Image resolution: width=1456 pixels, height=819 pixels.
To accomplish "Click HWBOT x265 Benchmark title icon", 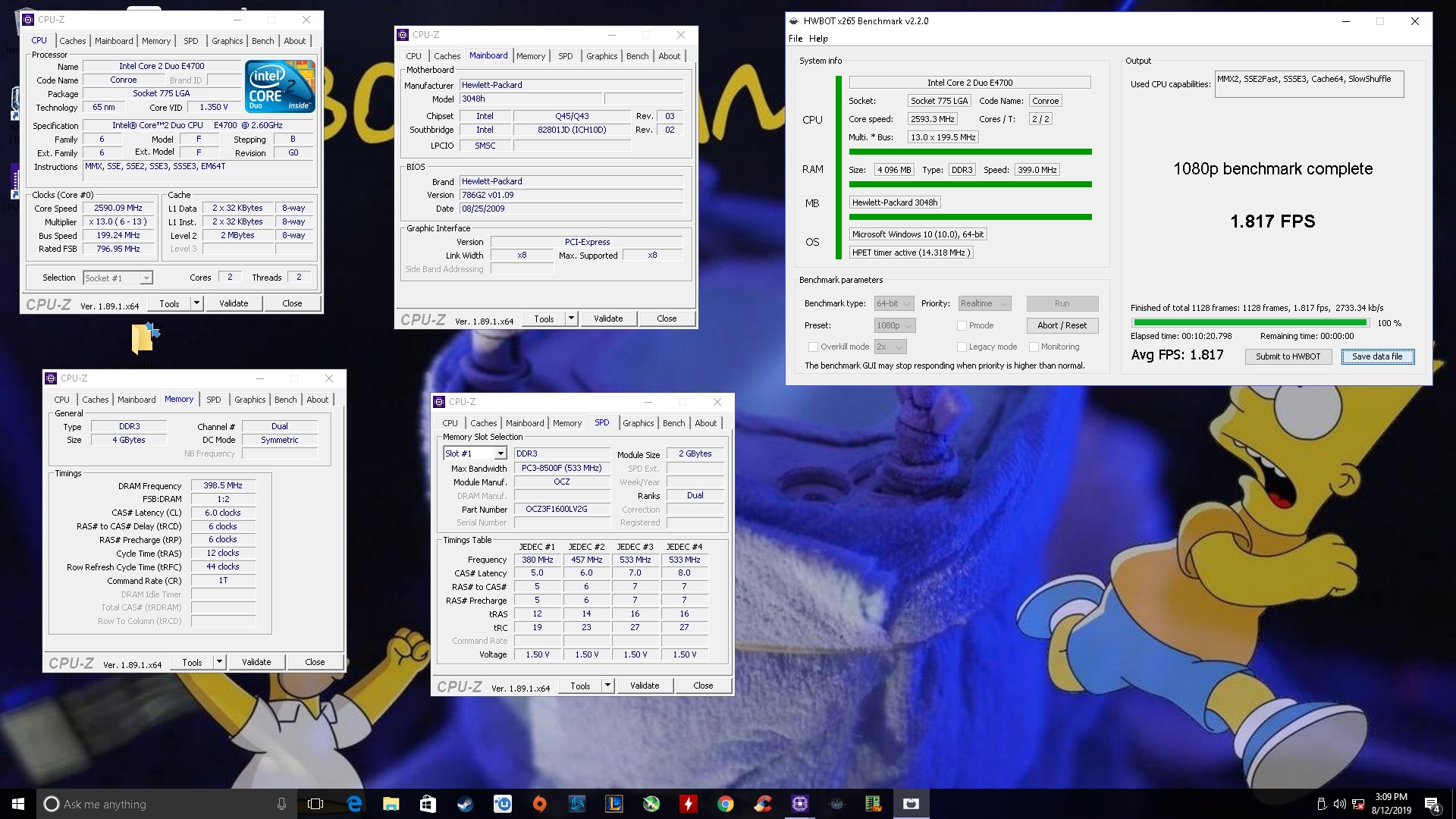I will click(794, 21).
